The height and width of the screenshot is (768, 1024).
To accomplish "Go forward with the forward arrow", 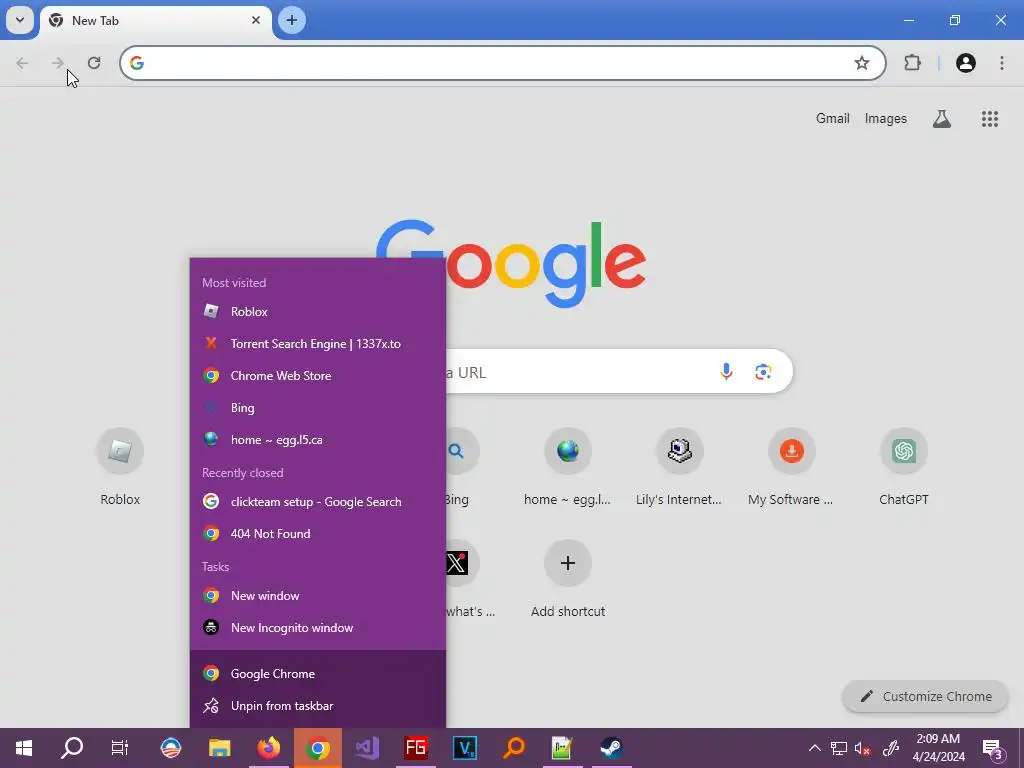I will 57,63.
